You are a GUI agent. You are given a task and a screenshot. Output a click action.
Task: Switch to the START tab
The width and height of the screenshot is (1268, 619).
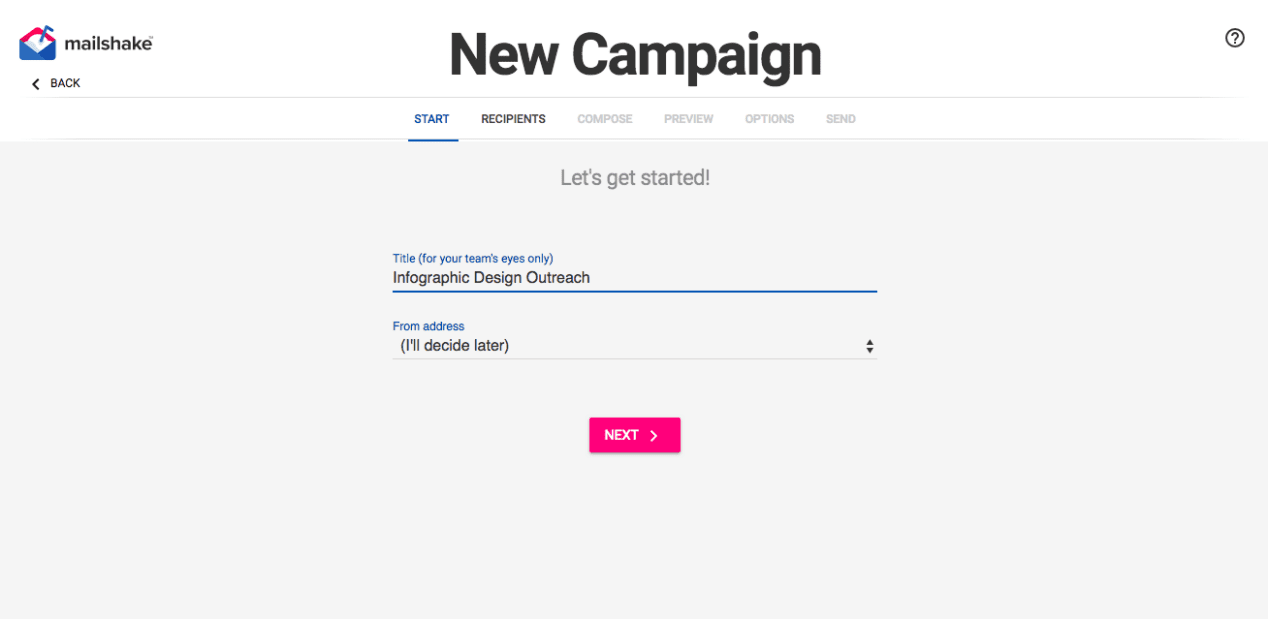point(432,119)
